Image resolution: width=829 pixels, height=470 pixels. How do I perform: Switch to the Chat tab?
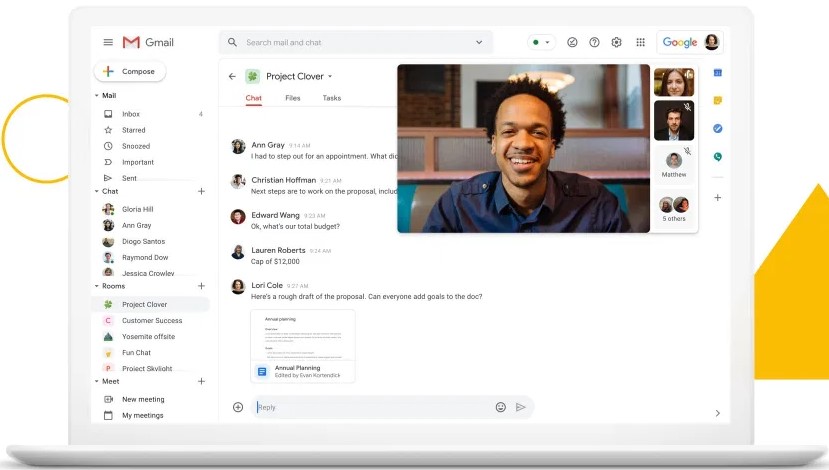(x=254, y=98)
